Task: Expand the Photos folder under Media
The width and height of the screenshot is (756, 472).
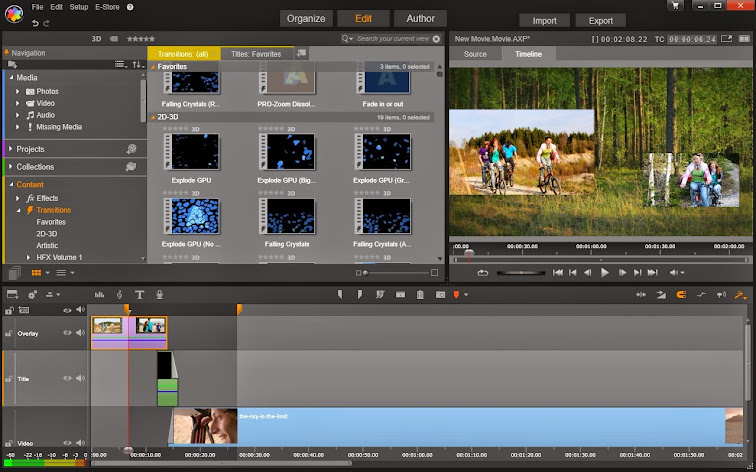Action: (x=18, y=91)
